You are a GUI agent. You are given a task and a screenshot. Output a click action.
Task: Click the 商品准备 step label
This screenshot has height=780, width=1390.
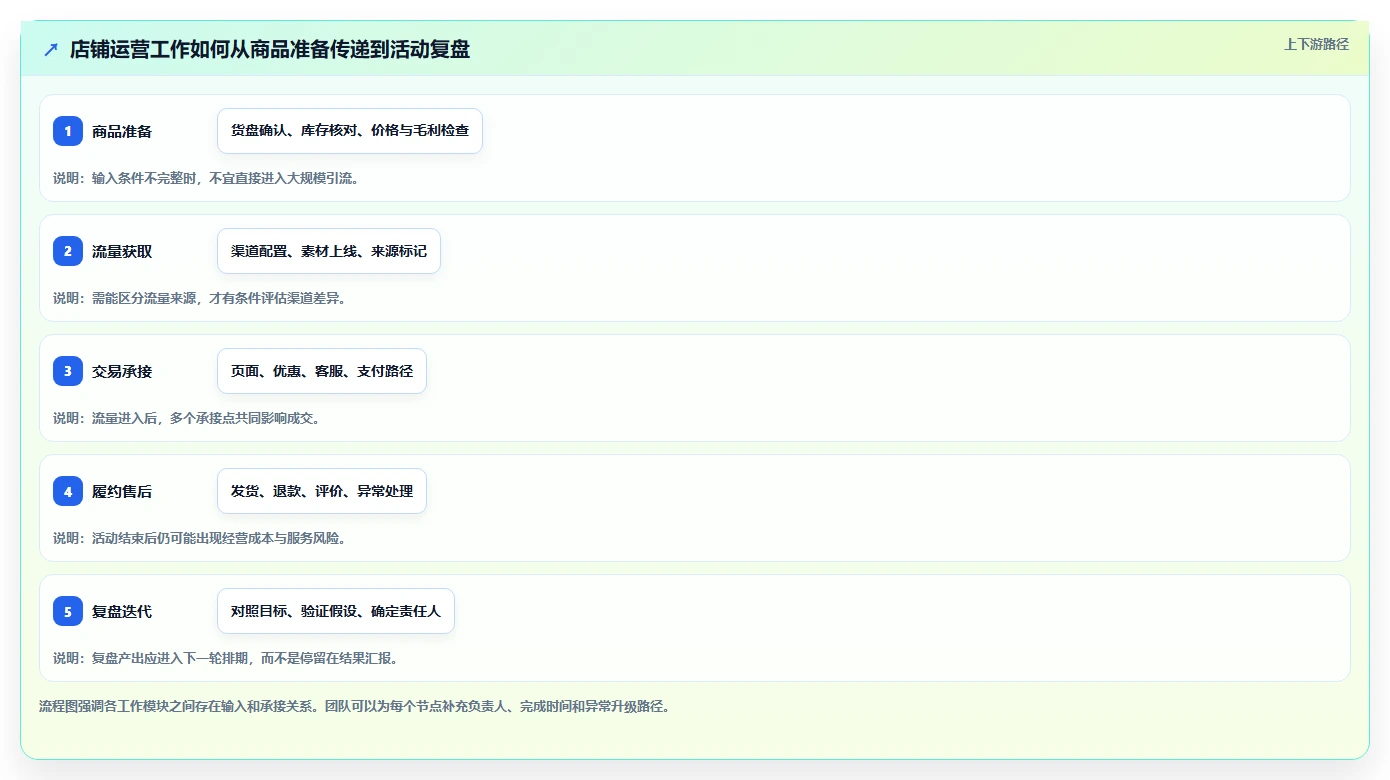point(122,131)
